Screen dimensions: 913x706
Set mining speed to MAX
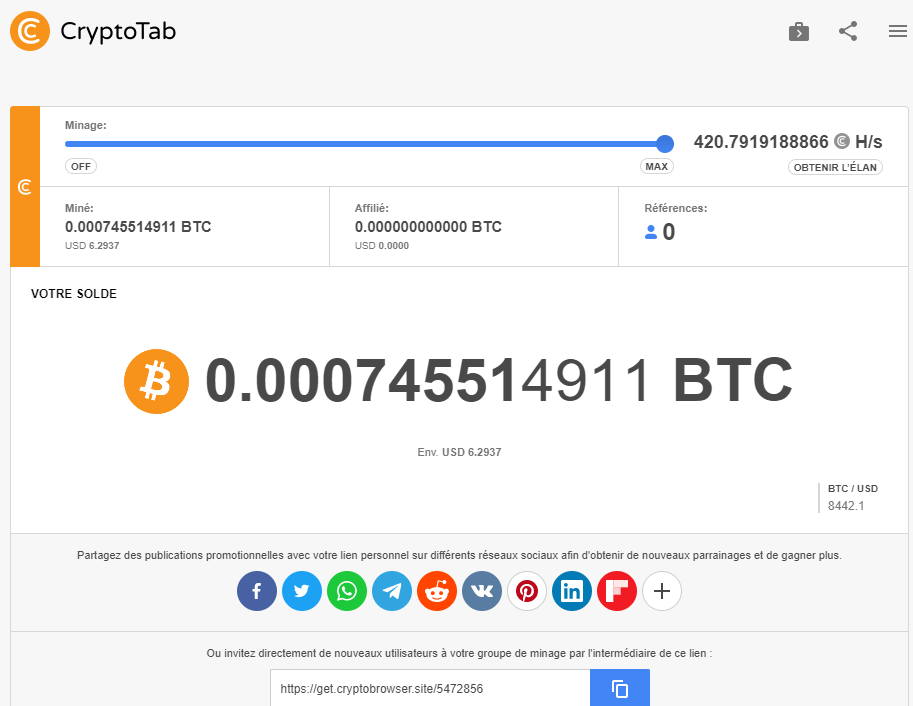(657, 167)
